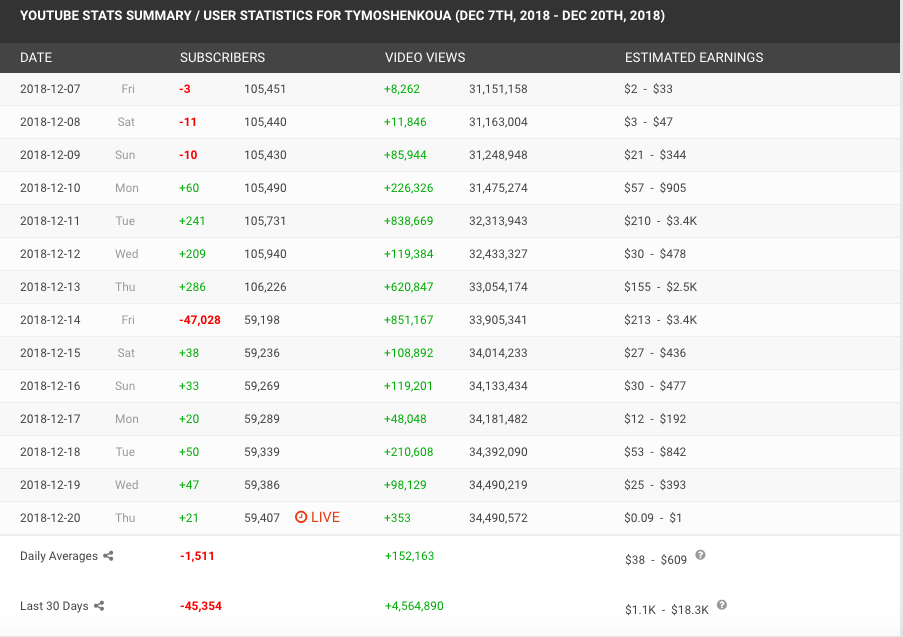The image size is (903, 637).
Task: Click the Daily Averages label
Action: click(59, 556)
